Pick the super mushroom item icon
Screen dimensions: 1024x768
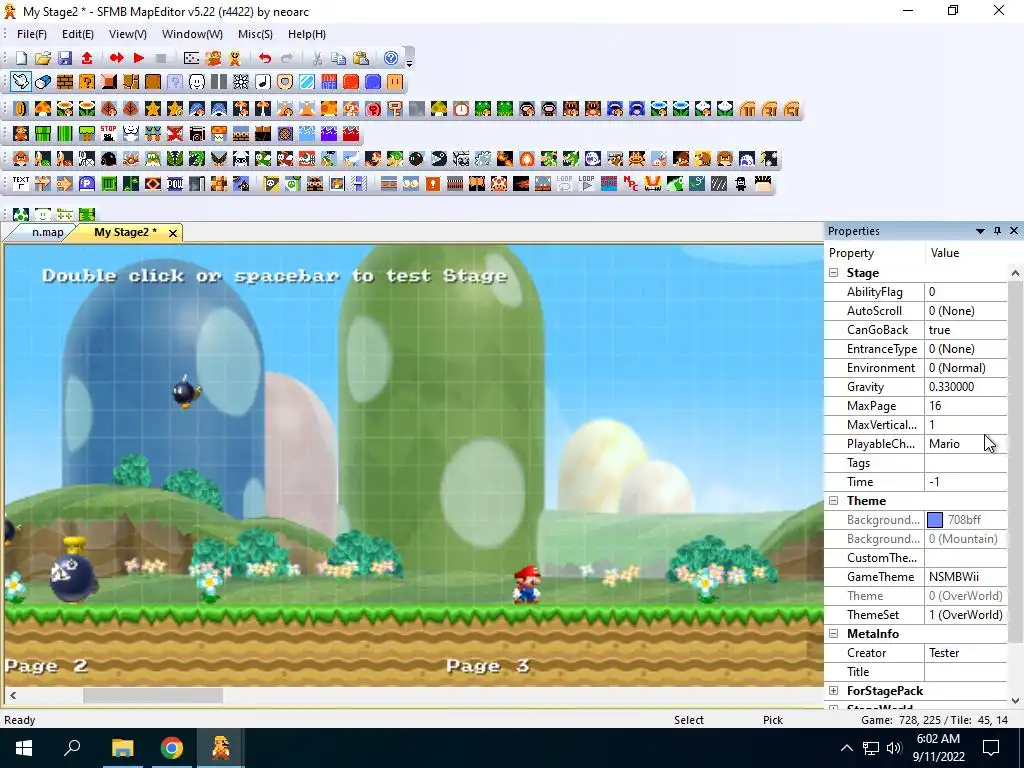click(43, 108)
